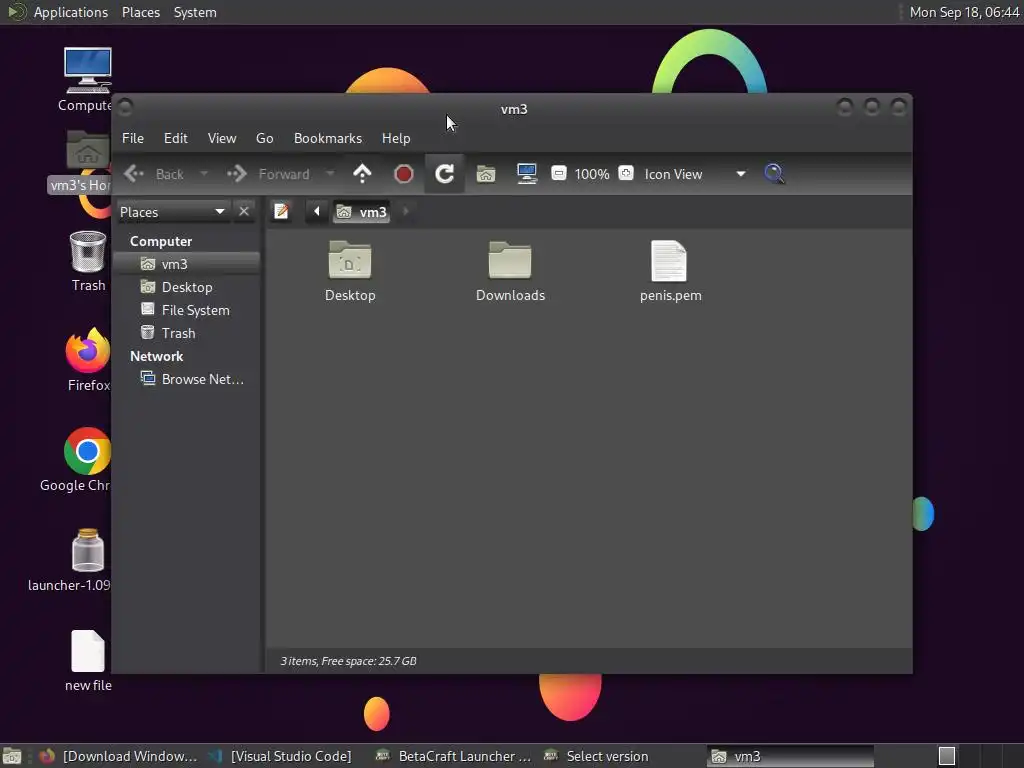This screenshot has height=768, width=1024.
Task: Close the Places side pane
Action: pyautogui.click(x=244, y=212)
